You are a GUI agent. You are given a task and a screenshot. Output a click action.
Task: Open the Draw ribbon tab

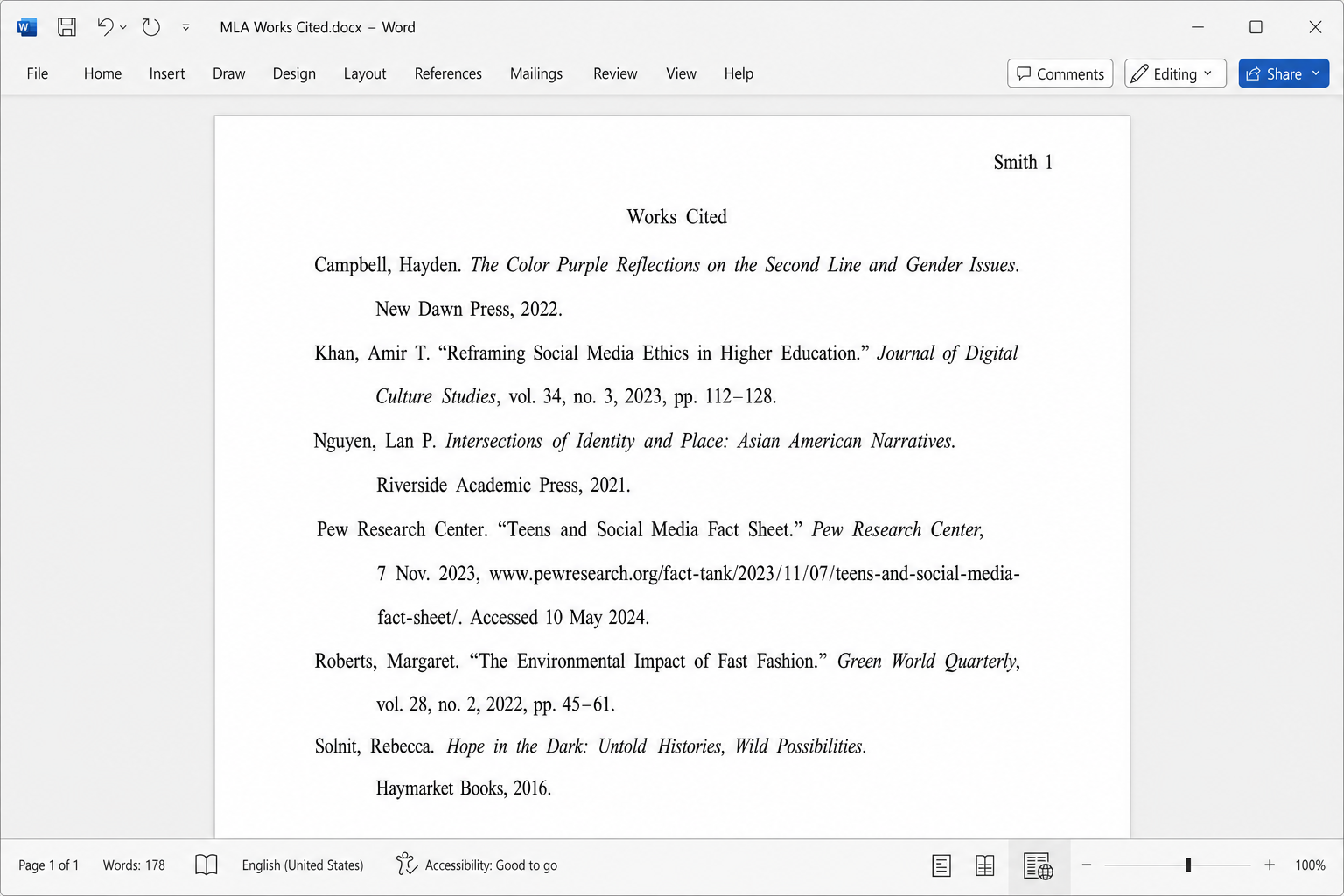click(228, 73)
